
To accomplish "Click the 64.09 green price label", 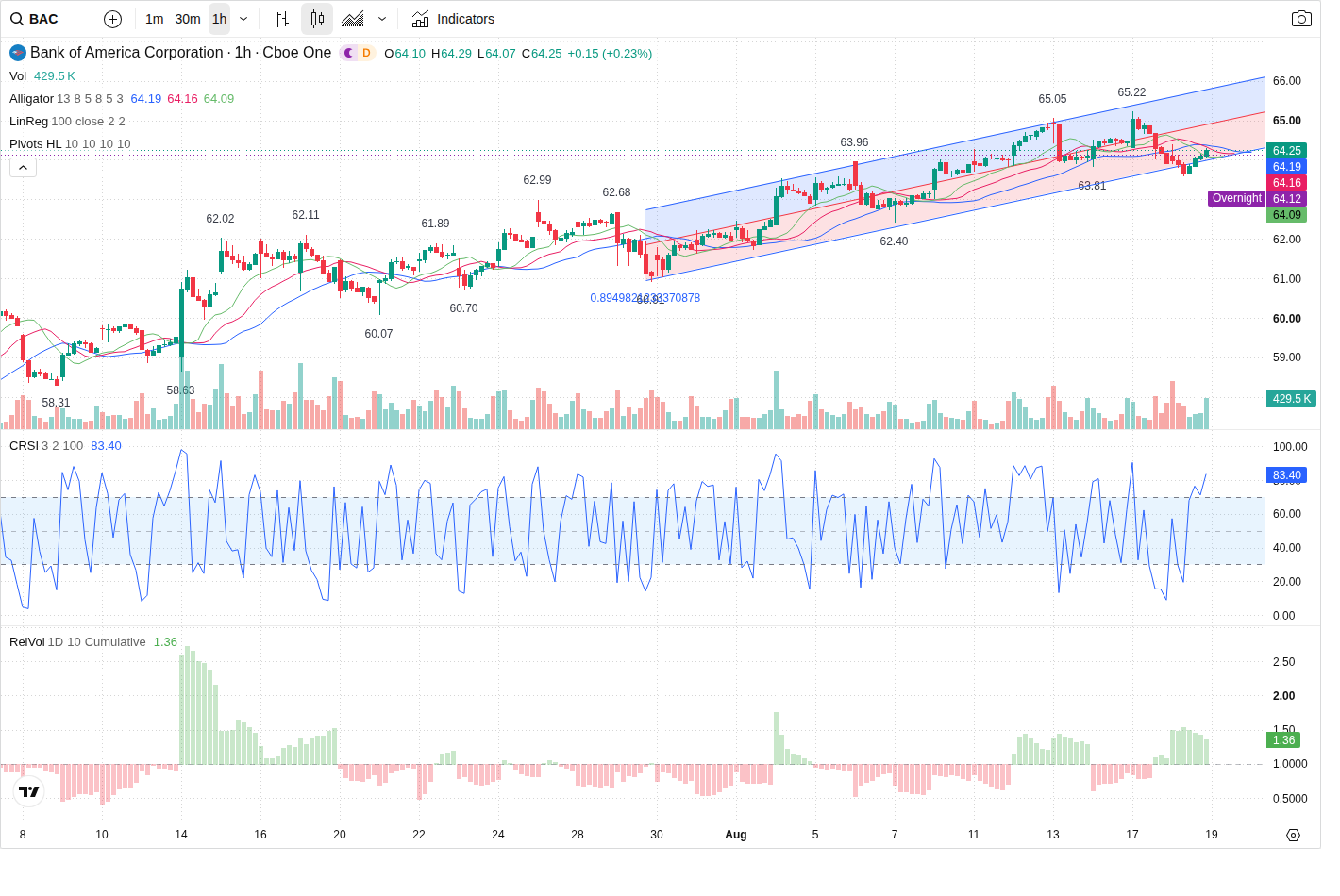I will (1286, 215).
